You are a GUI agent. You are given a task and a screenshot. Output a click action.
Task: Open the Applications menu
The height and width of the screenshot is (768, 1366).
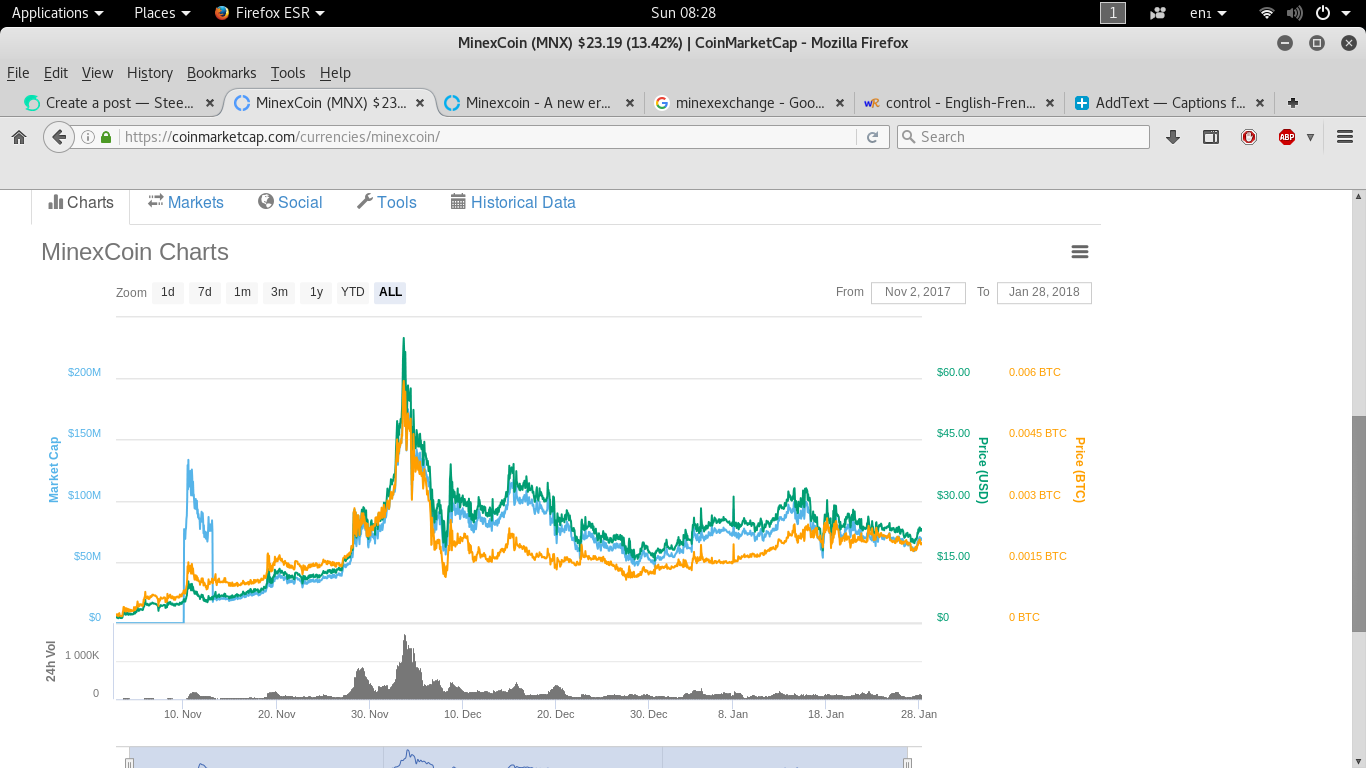[x=57, y=13]
